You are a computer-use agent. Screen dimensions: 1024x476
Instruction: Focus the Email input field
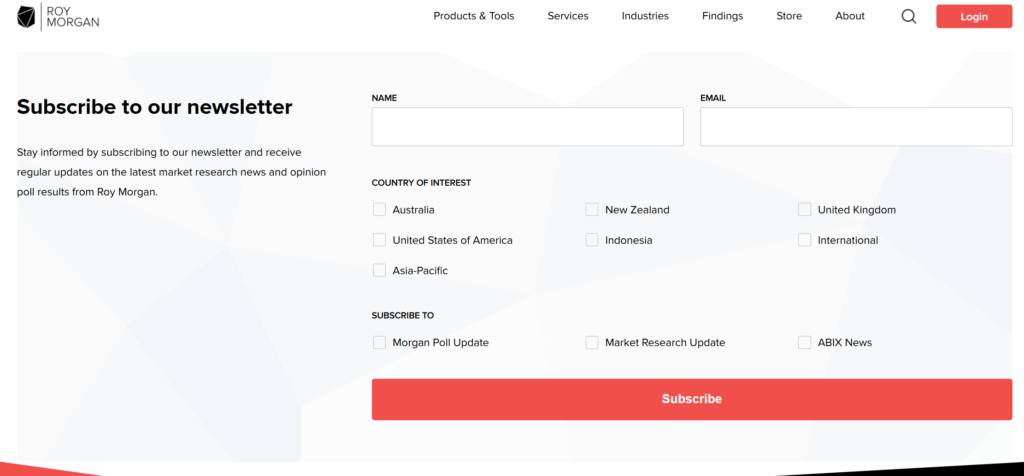pos(856,127)
